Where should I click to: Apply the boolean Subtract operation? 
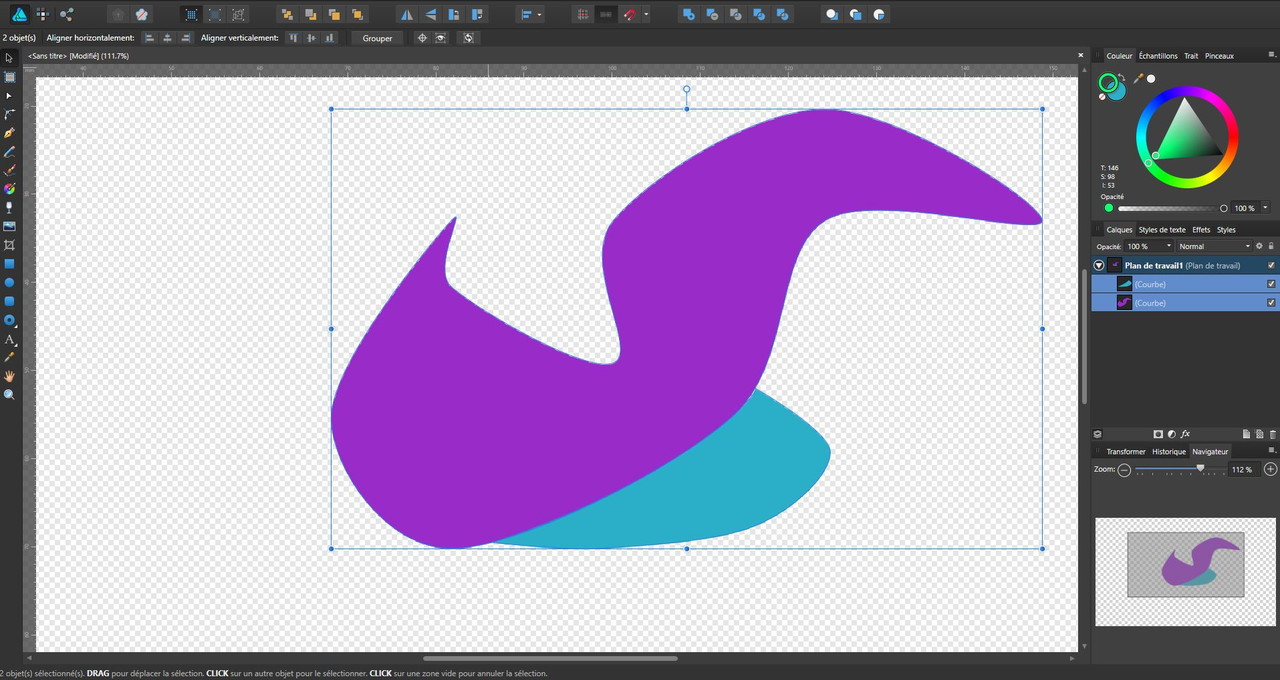point(711,15)
